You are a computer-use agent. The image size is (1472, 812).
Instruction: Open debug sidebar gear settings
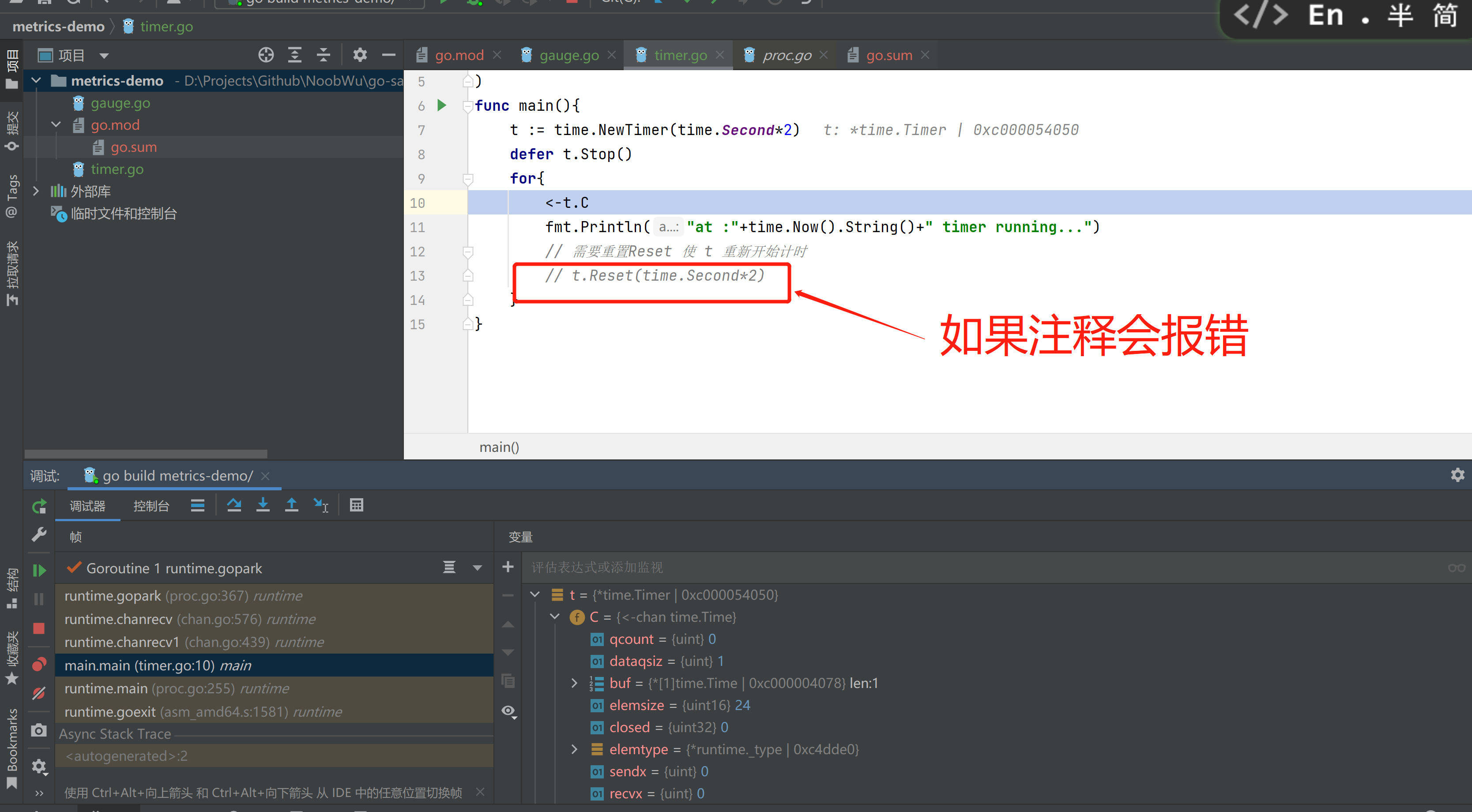coord(39,766)
